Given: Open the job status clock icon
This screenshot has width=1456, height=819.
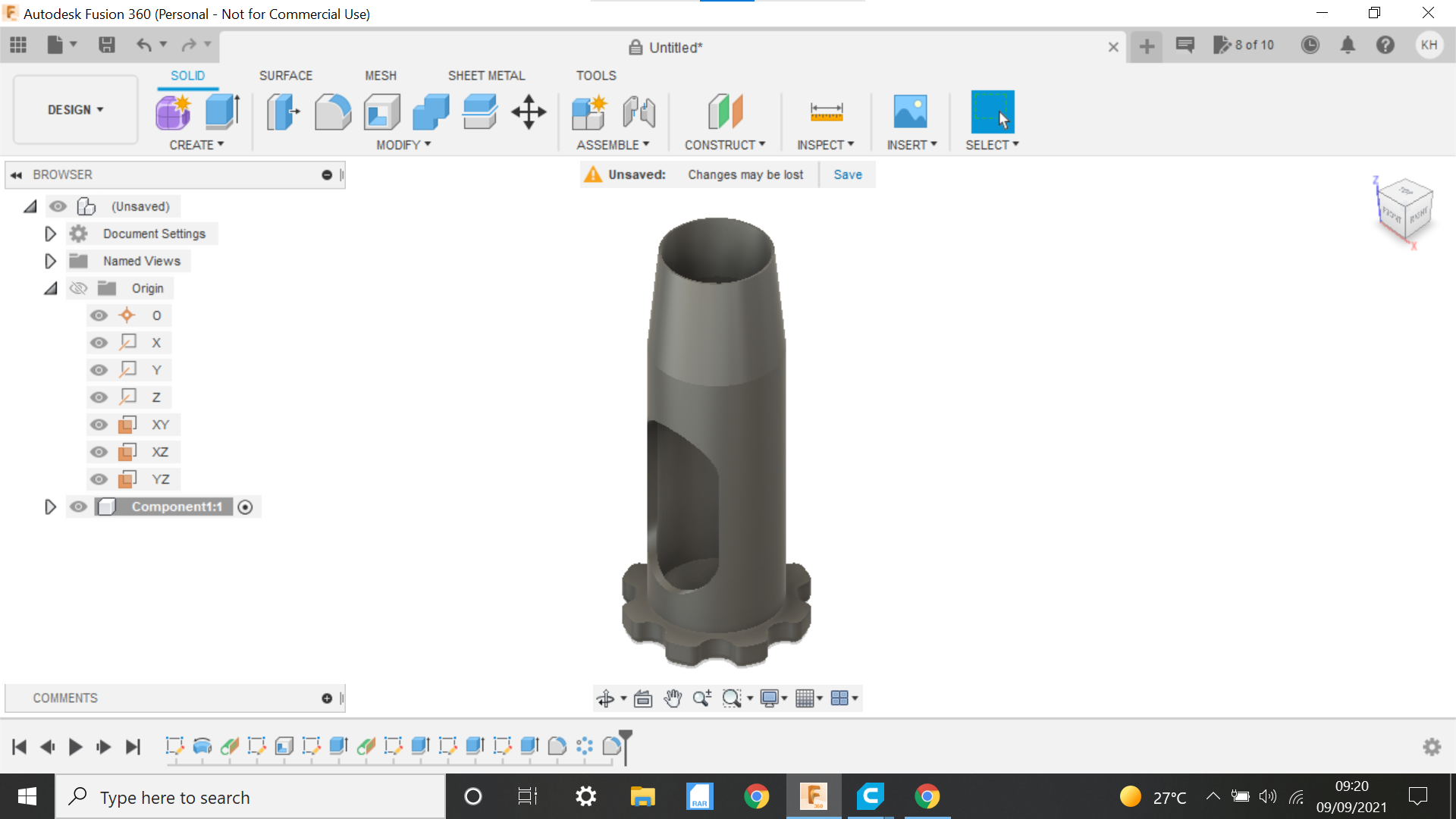Looking at the screenshot, I should point(1310,45).
